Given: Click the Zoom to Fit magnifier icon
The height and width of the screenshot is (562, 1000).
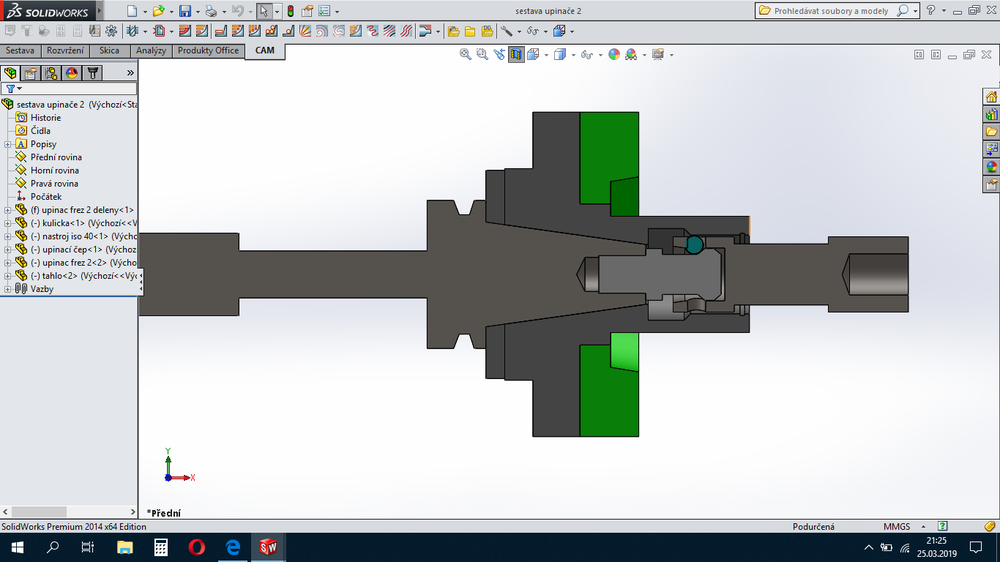Looking at the screenshot, I should pos(465,55).
